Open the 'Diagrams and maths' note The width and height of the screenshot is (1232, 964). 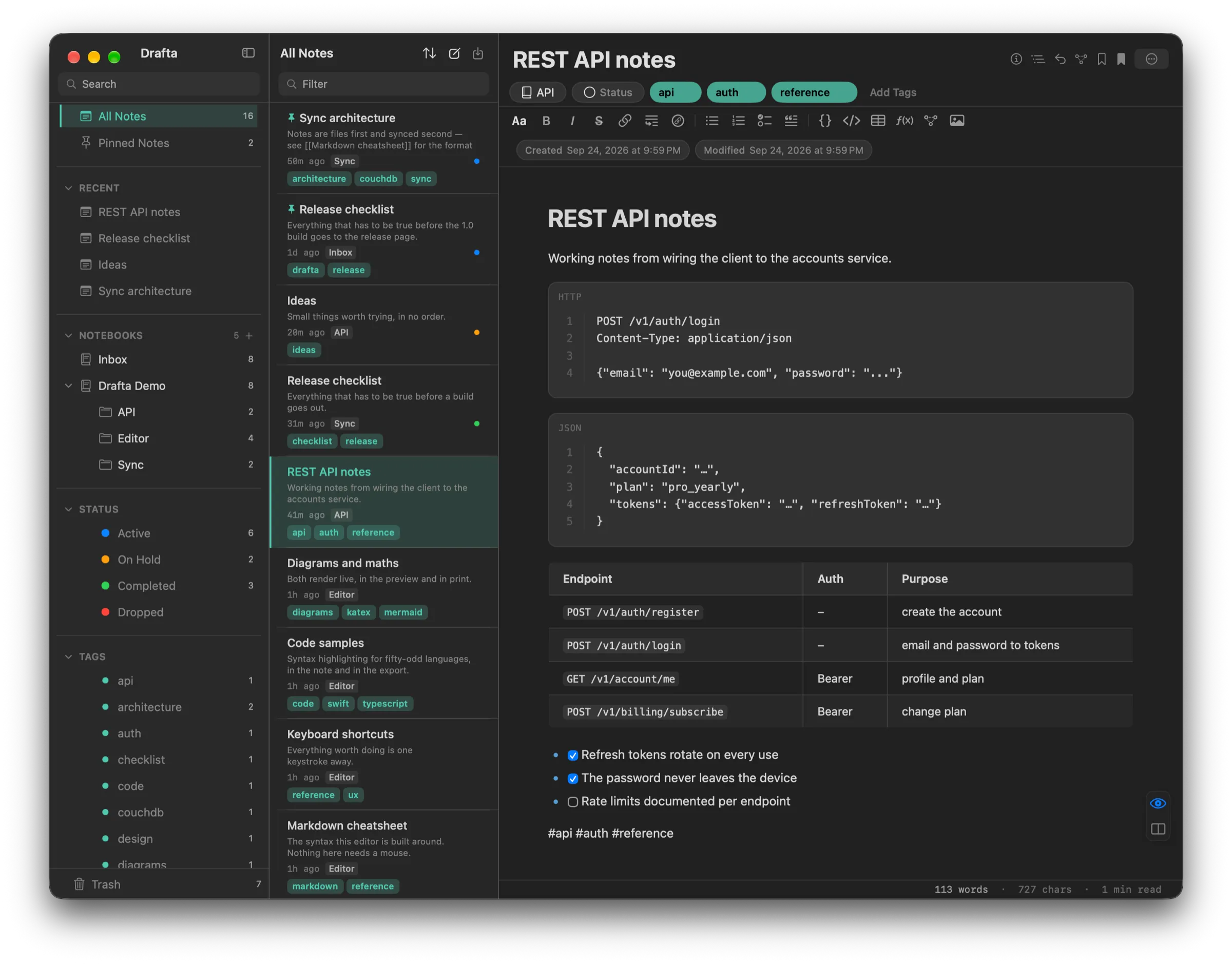point(384,587)
